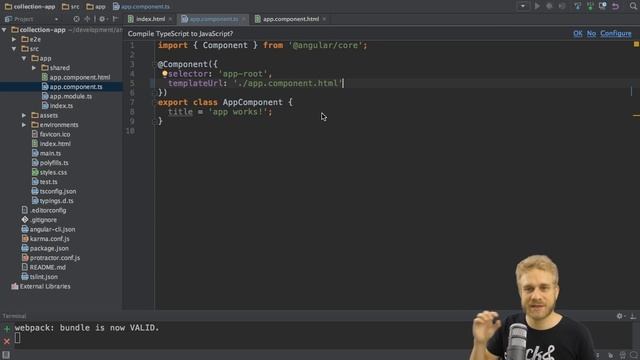Expand the e2e folder
640x360 pixels.
coord(14,39)
